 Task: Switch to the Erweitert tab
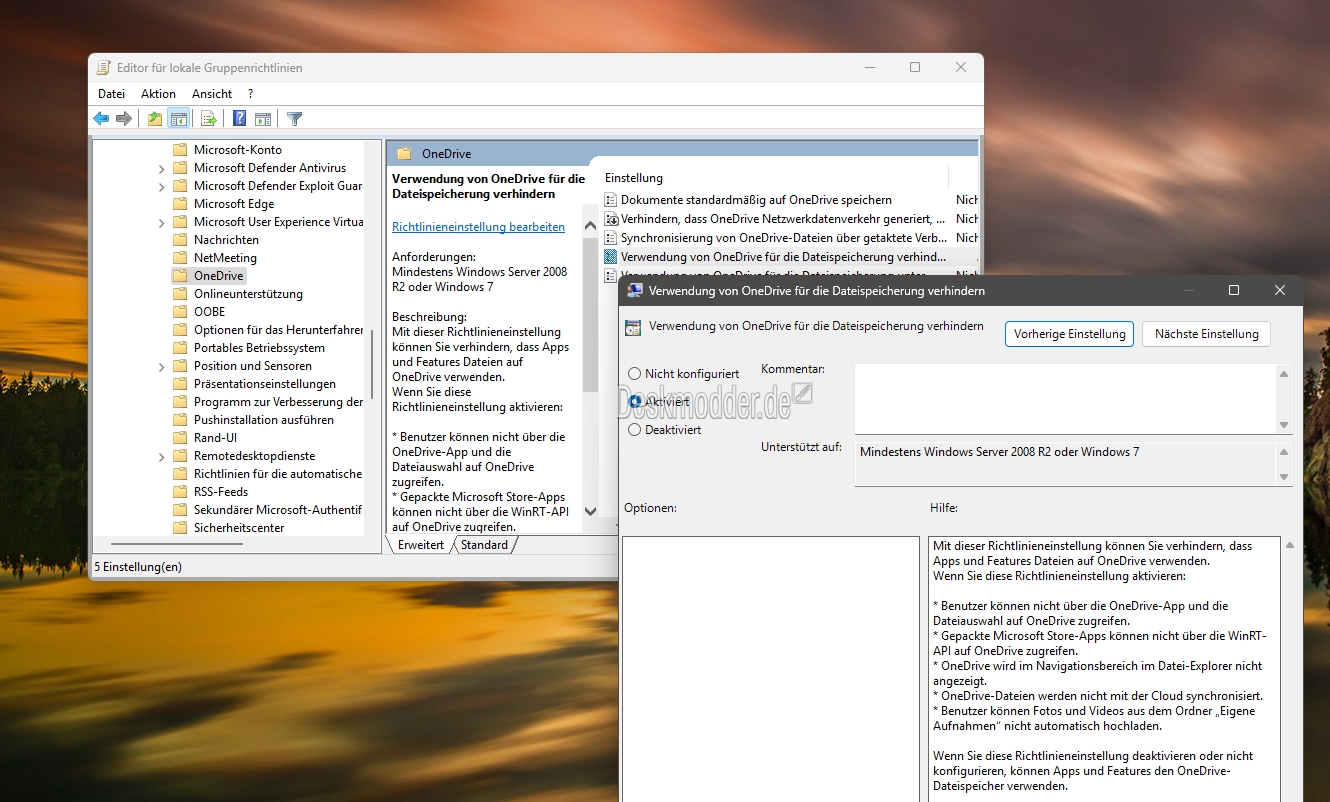pos(420,545)
